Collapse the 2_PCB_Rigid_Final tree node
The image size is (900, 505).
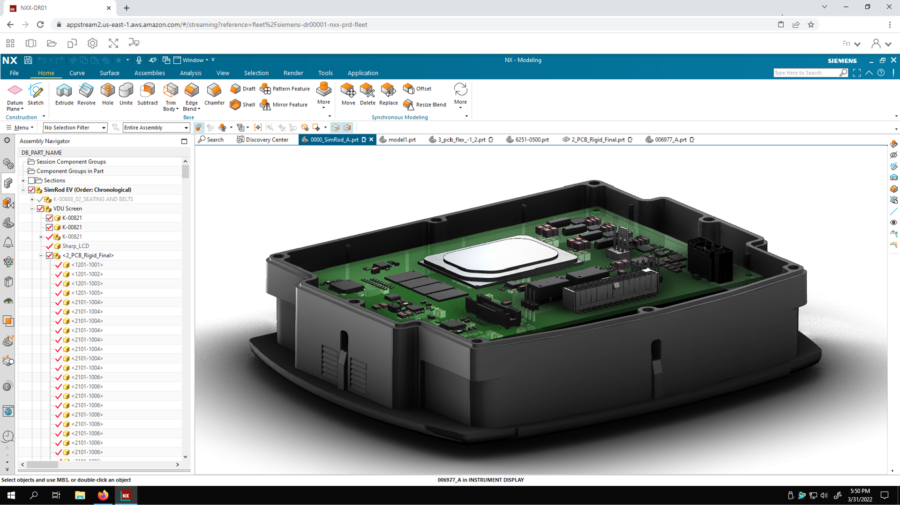click(40, 255)
